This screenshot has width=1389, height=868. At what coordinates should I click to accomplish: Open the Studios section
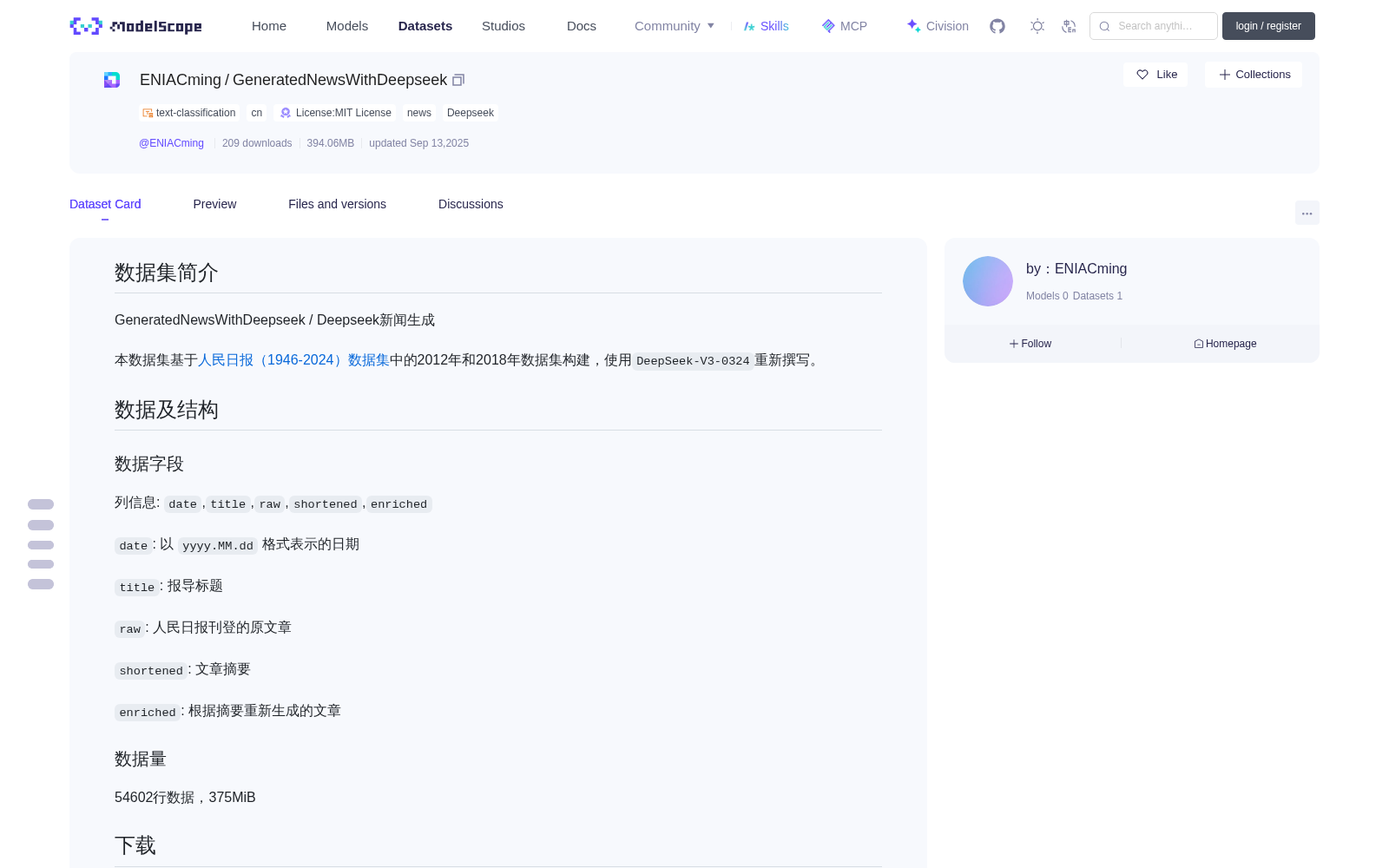click(504, 26)
